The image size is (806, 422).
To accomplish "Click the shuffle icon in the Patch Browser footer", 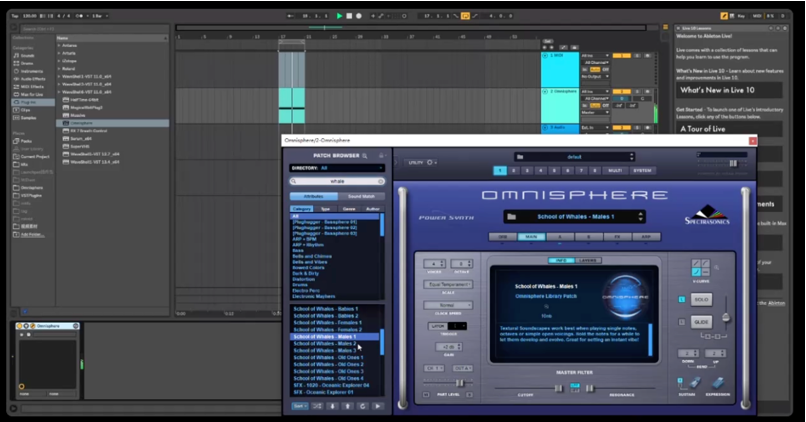I will (317, 406).
